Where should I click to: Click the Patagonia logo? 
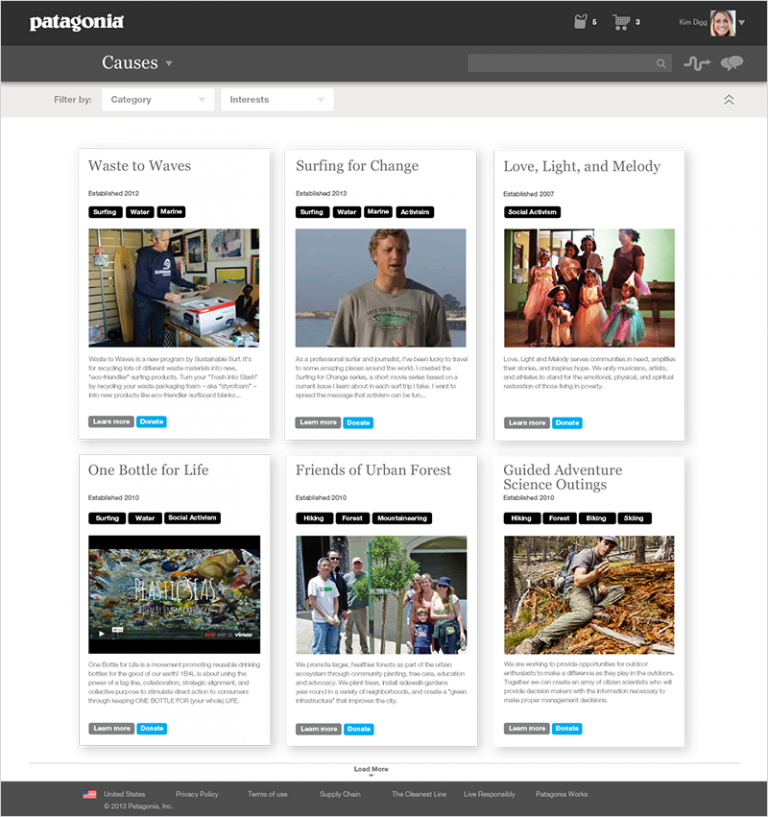click(77, 22)
